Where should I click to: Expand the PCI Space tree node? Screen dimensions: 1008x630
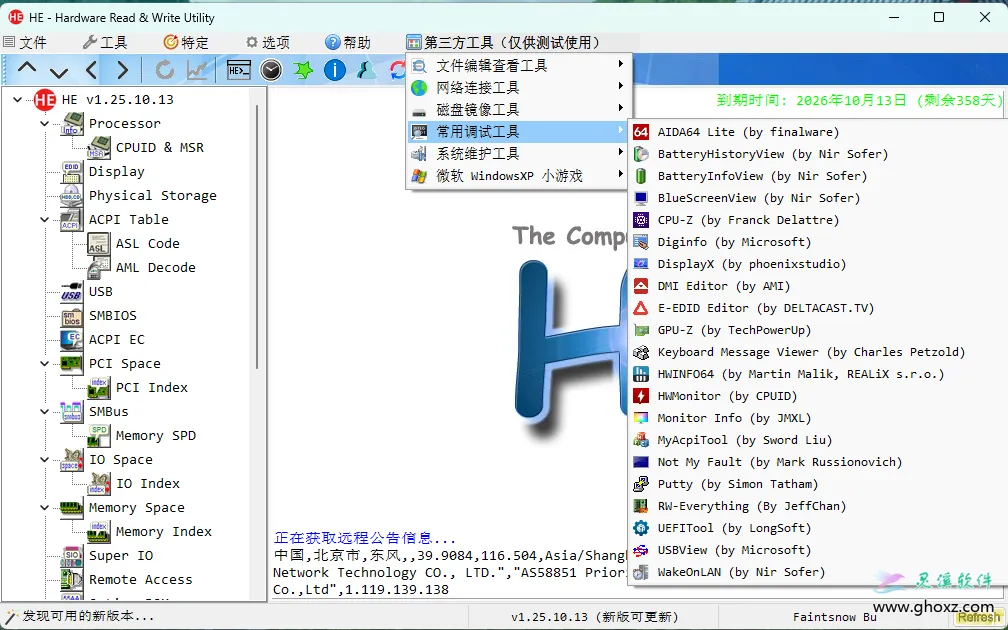(42, 363)
